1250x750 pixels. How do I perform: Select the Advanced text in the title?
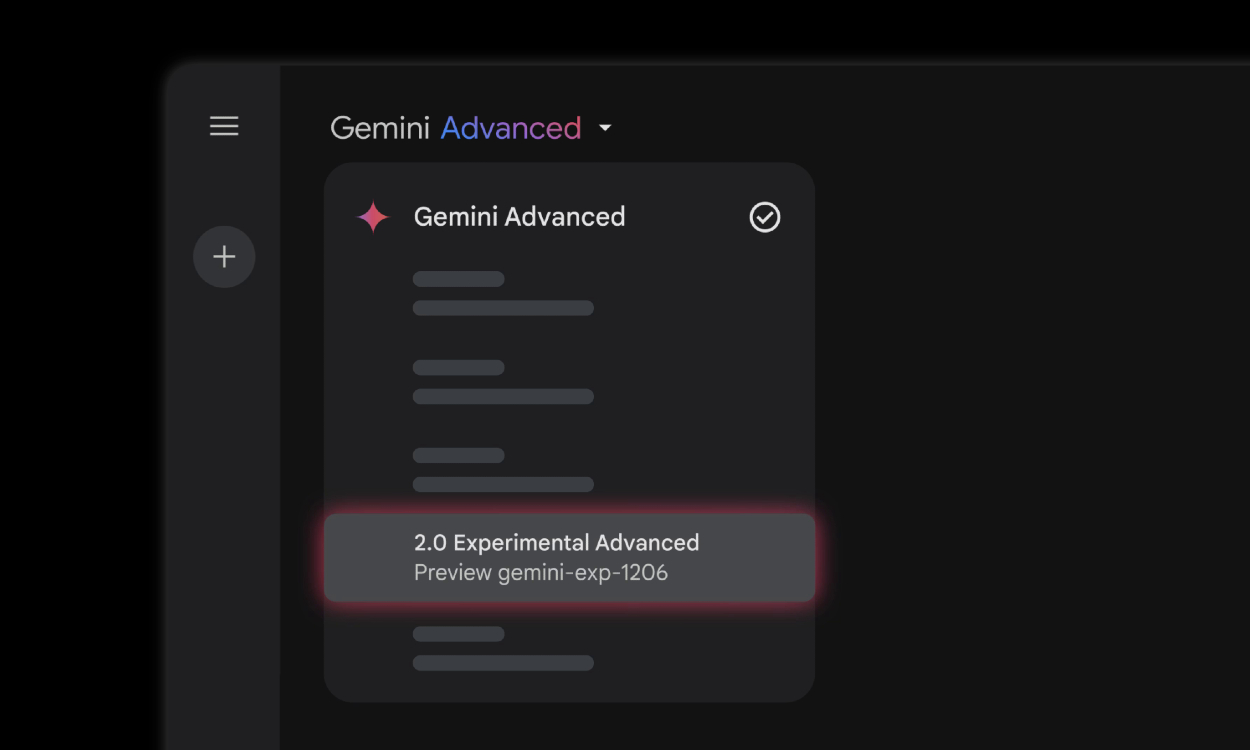[x=511, y=128]
